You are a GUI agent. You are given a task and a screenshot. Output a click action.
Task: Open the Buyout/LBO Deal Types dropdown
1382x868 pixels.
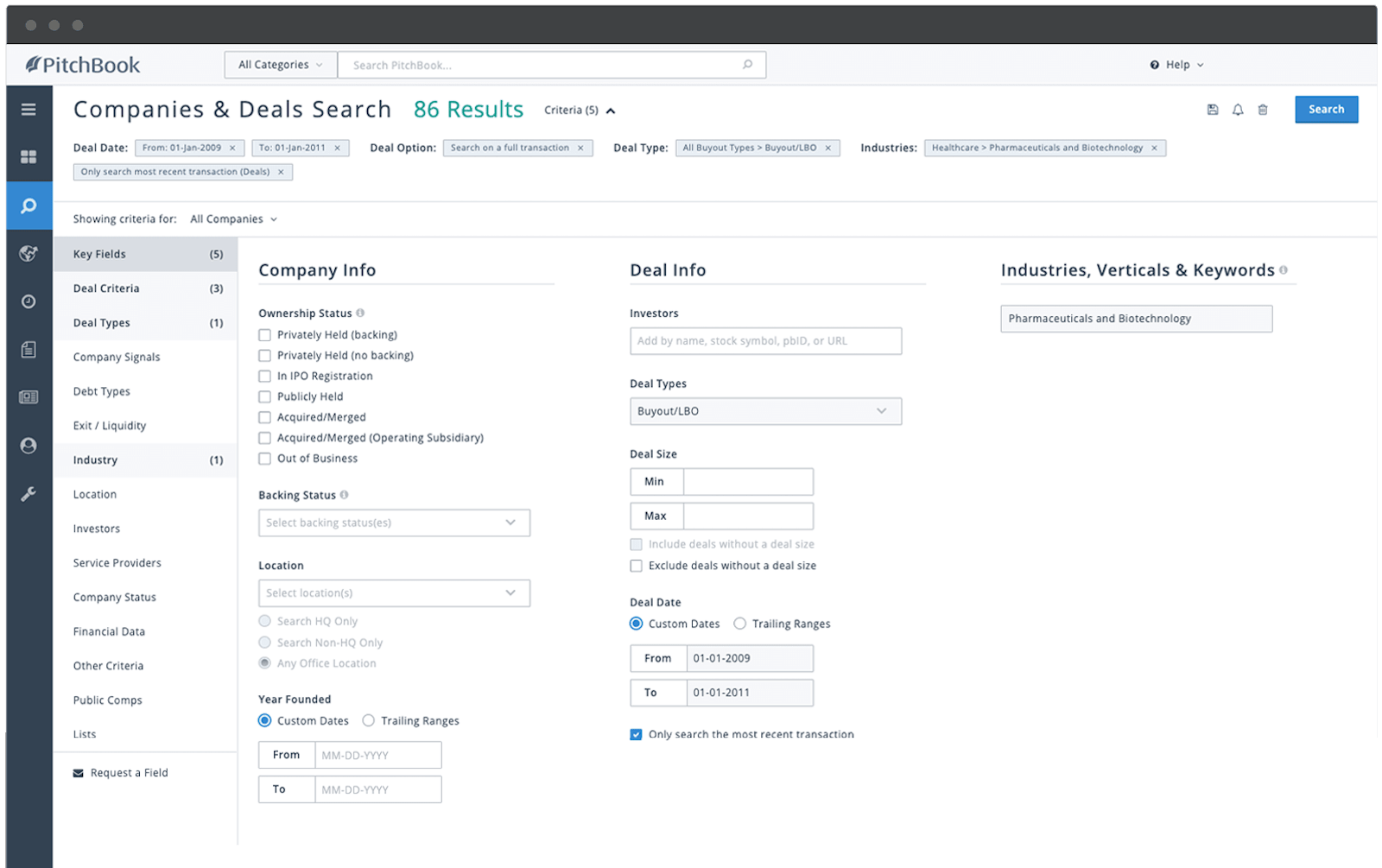tap(765, 411)
